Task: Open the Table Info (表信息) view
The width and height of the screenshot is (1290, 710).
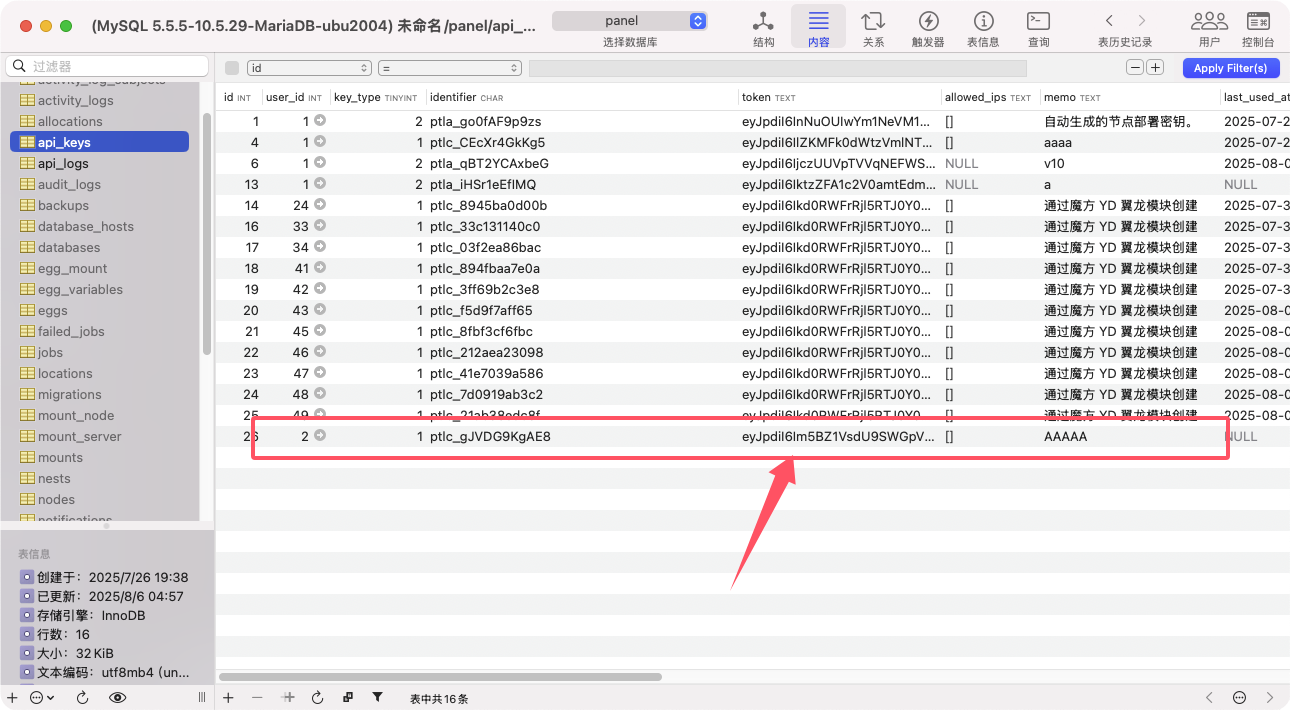Action: [x=983, y=27]
